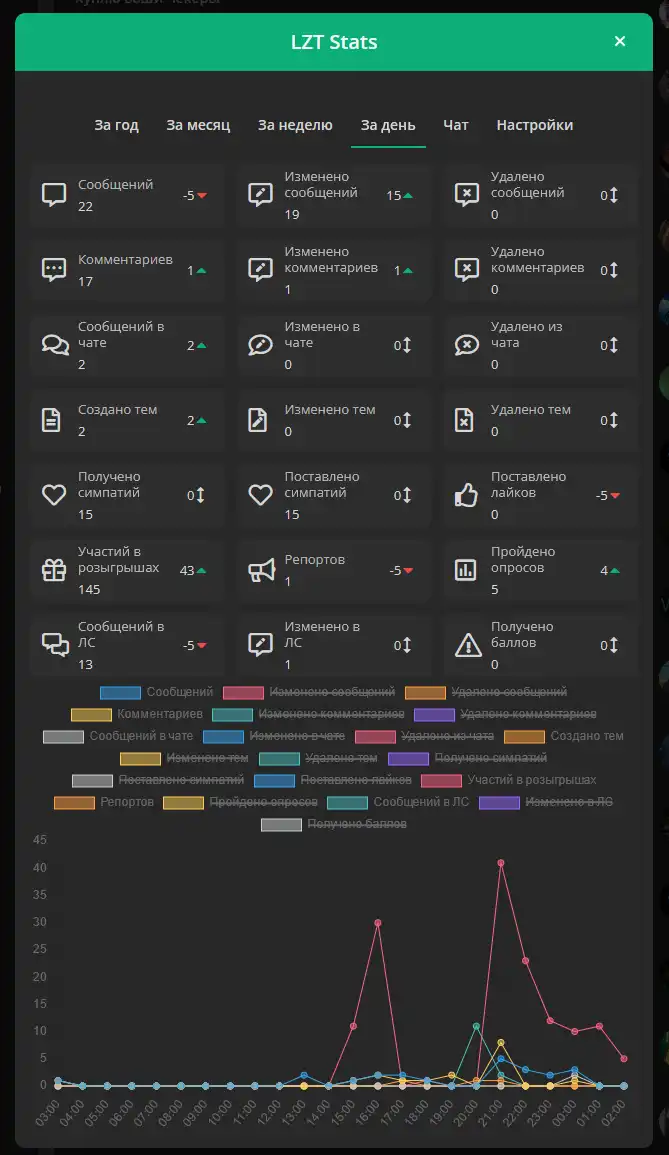
Task: Click the Создано тем document icon
Action: click(51, 420)
